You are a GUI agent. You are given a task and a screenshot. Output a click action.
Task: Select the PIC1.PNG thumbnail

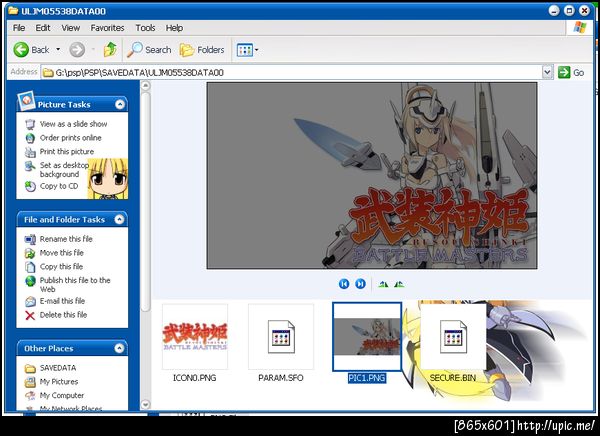(367, 336)
